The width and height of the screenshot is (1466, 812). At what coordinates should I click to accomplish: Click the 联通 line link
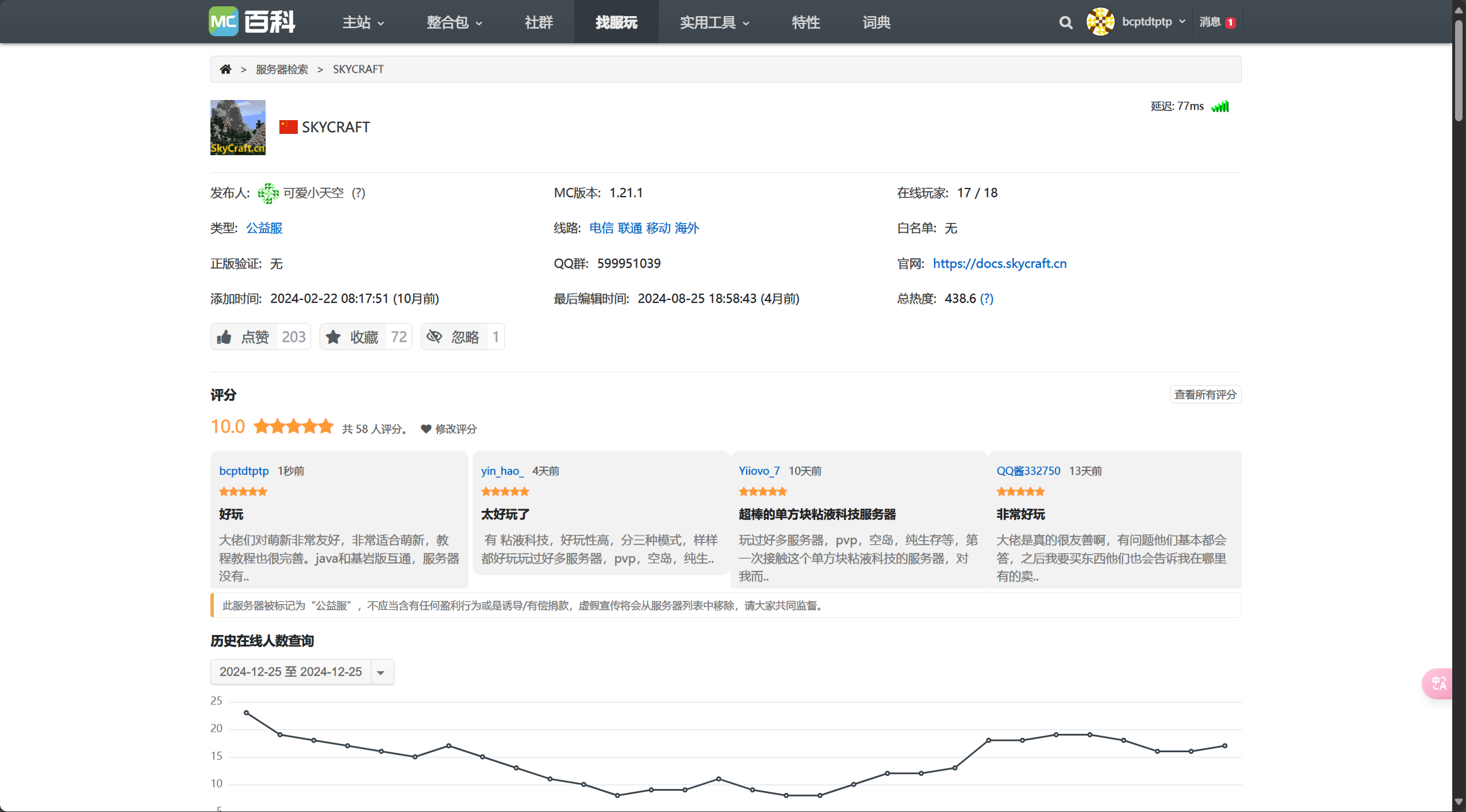(x=630, y=228)
